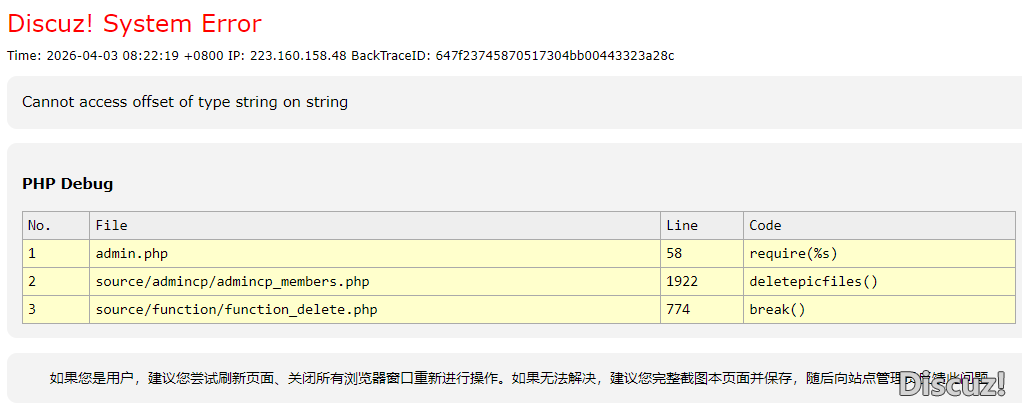This screenshot has width=1022, height=408.
Task: Click line number 1922 cell
Action: (x=682, y=282)
